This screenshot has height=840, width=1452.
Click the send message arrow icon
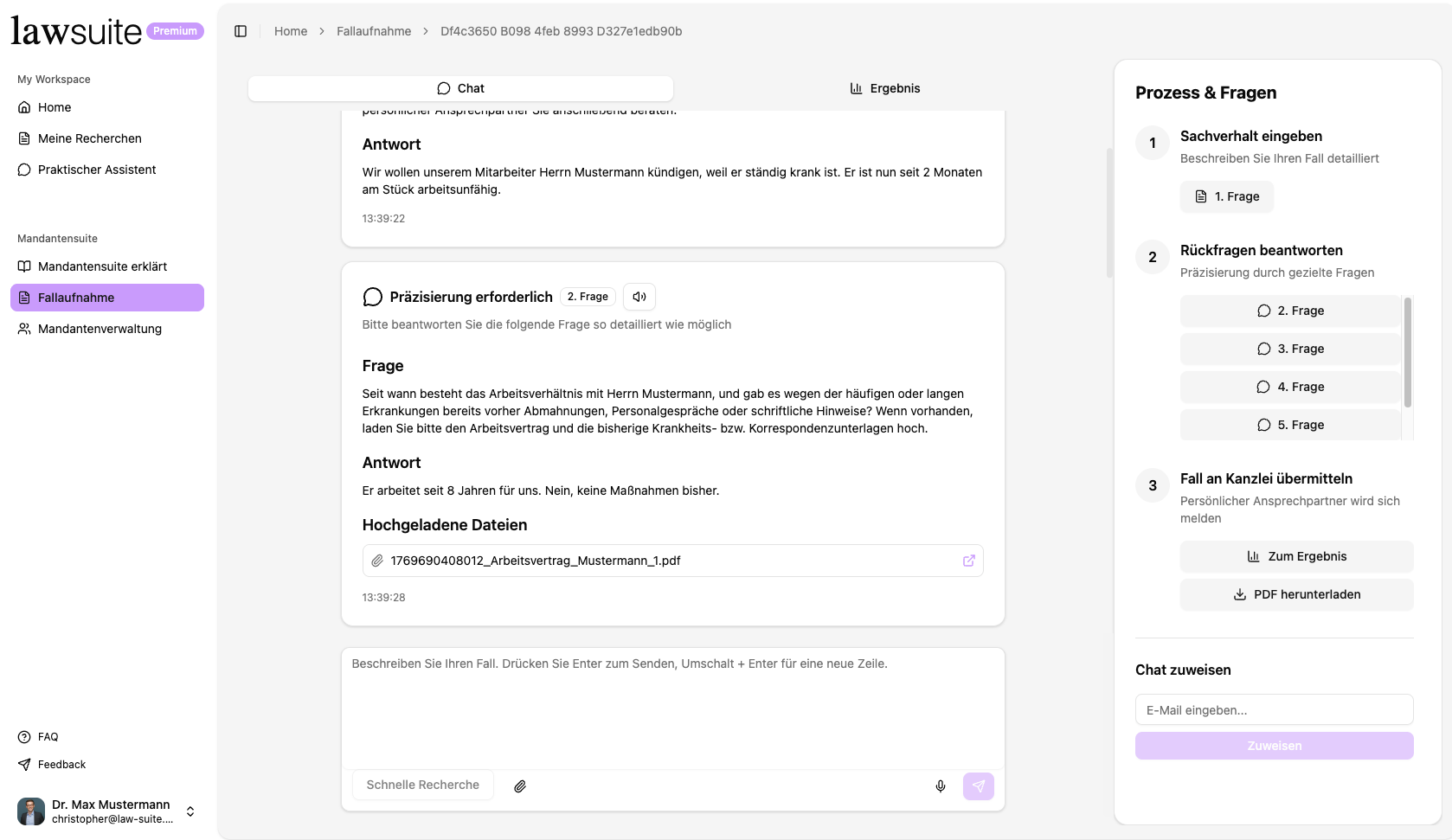[978, 785]
